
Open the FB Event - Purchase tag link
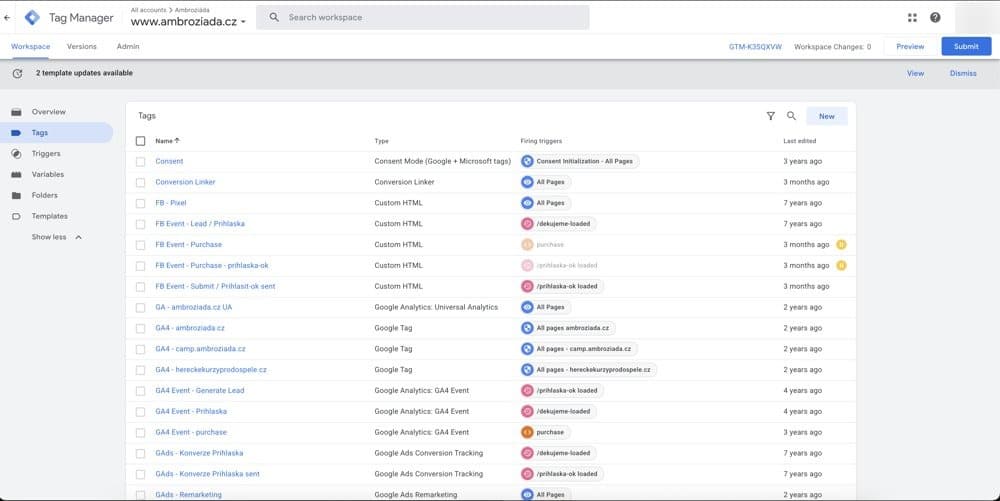tap(189, 245)
